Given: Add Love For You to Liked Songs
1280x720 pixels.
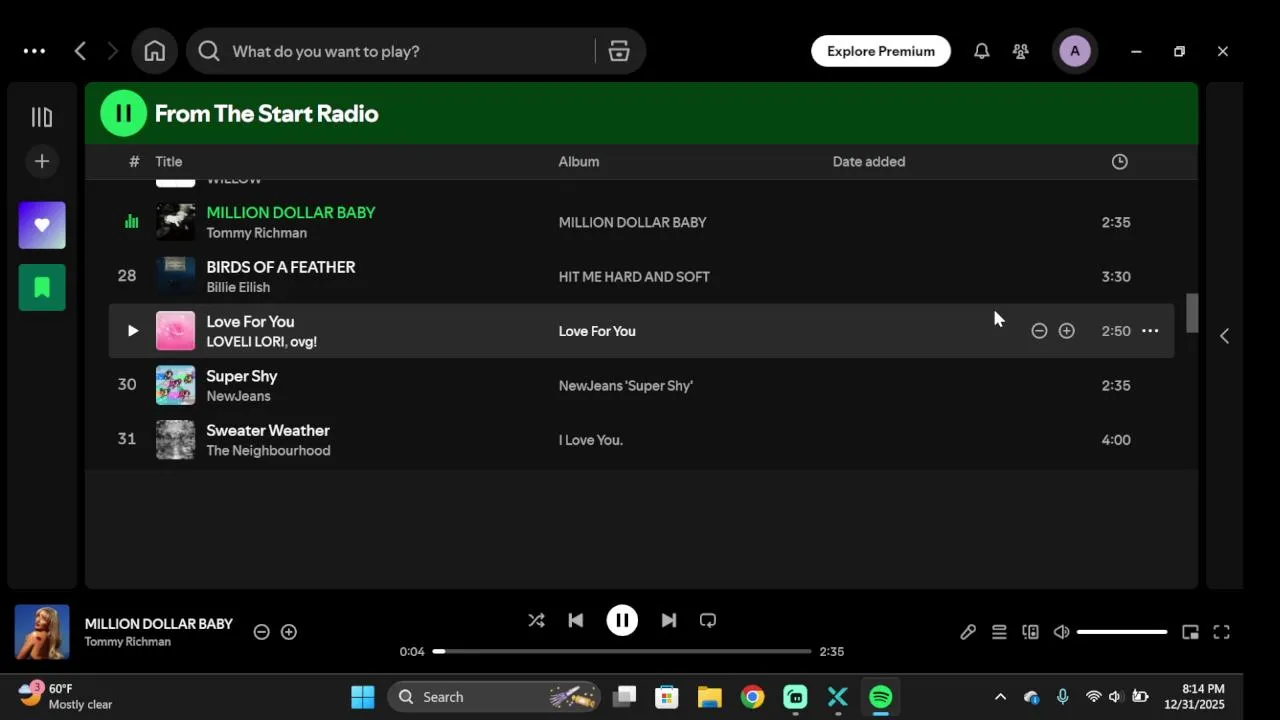Looking at the screenshot, I should click(x=1067, y=331).
